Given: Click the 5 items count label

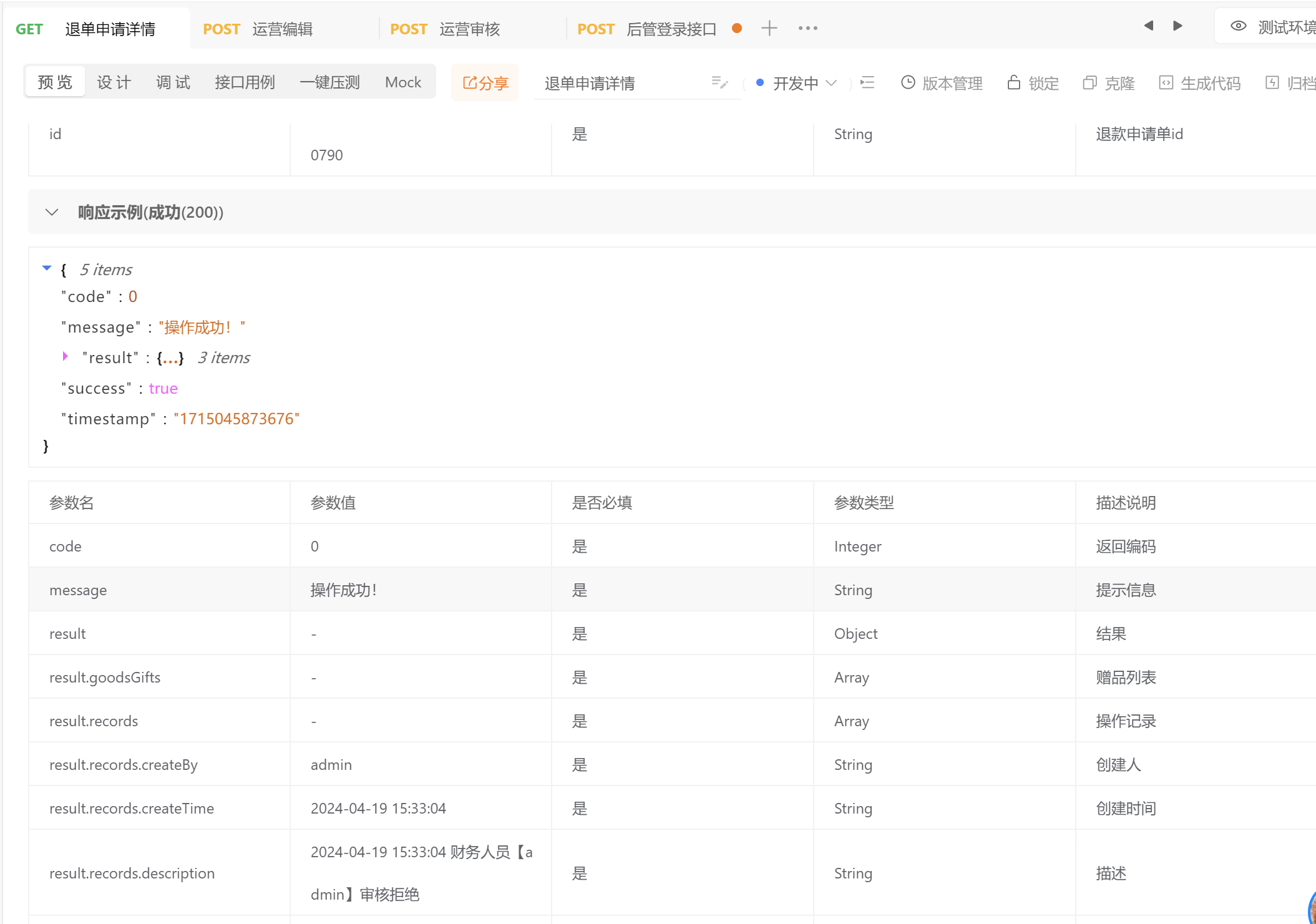Looking at the screenshot, I should pos(105,269).
